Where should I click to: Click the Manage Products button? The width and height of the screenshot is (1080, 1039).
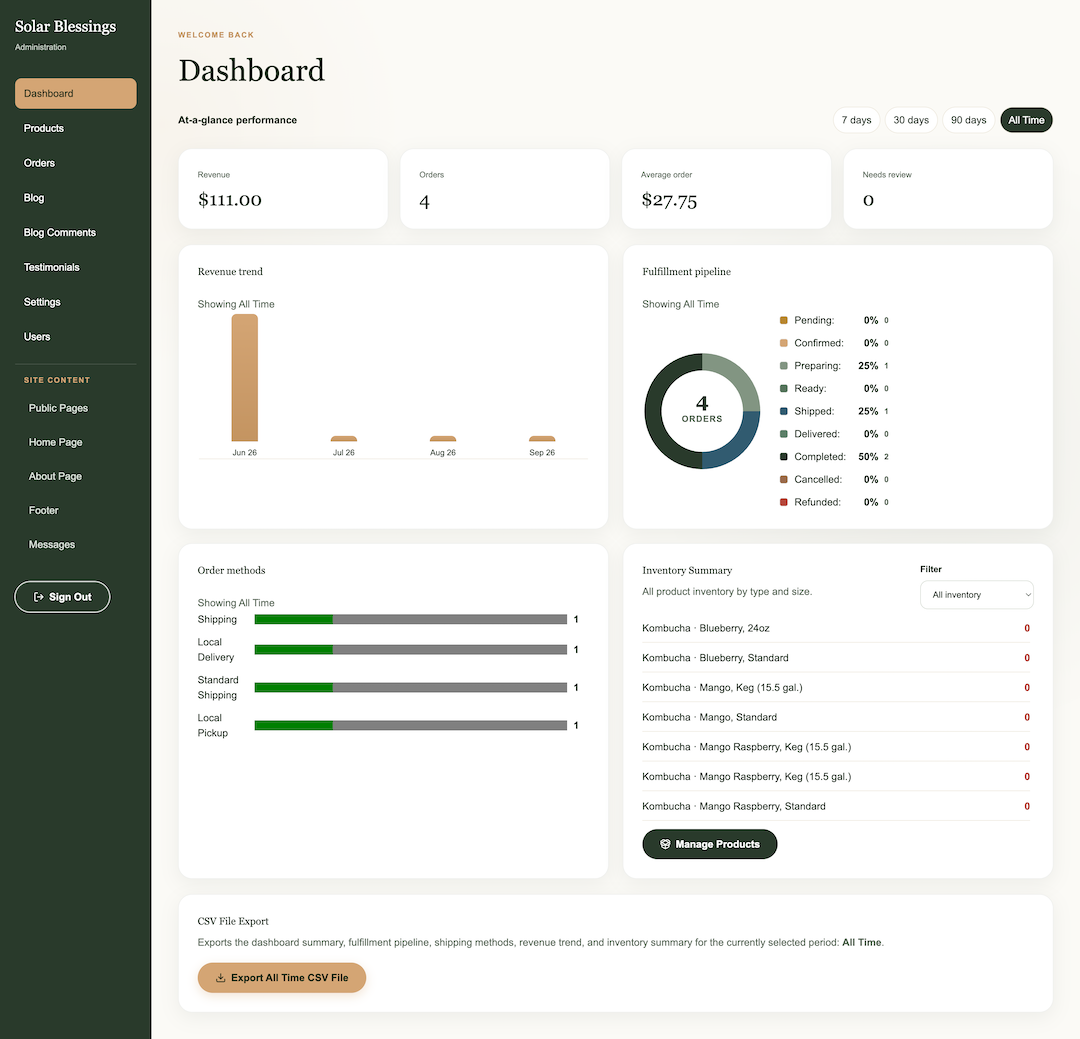(709, 844)
